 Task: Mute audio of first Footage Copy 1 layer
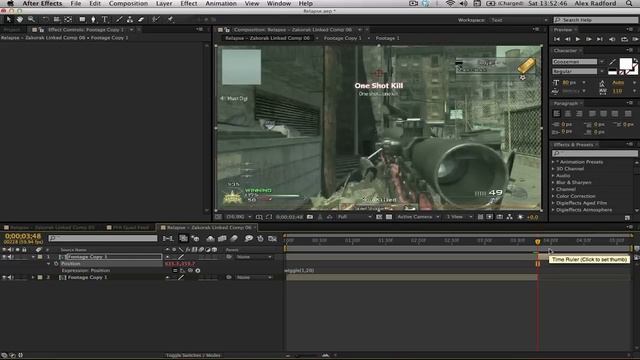tap(11, 257)
